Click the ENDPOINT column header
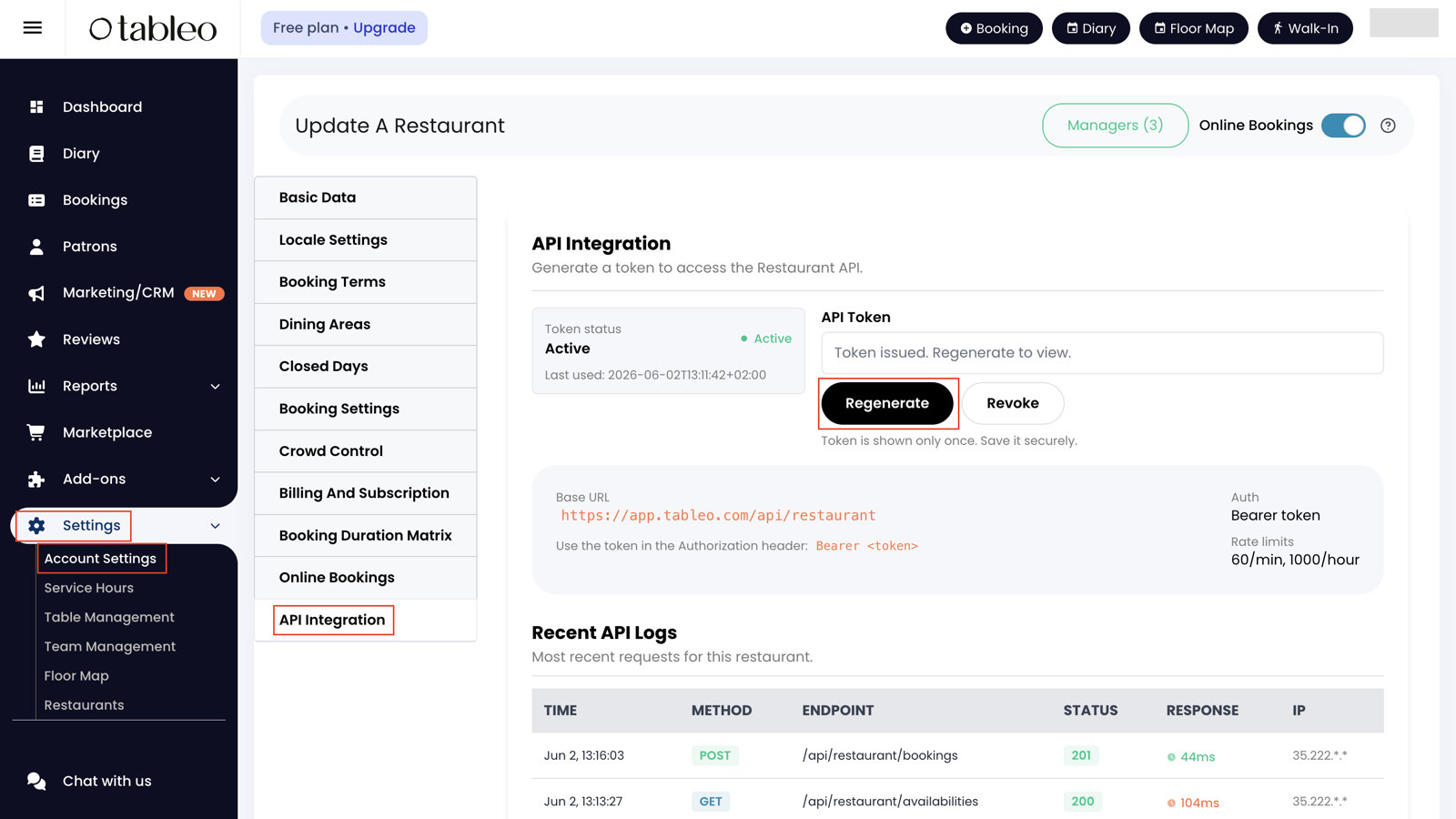Screen dimensions: 1456x819 [x=837, y=711]
